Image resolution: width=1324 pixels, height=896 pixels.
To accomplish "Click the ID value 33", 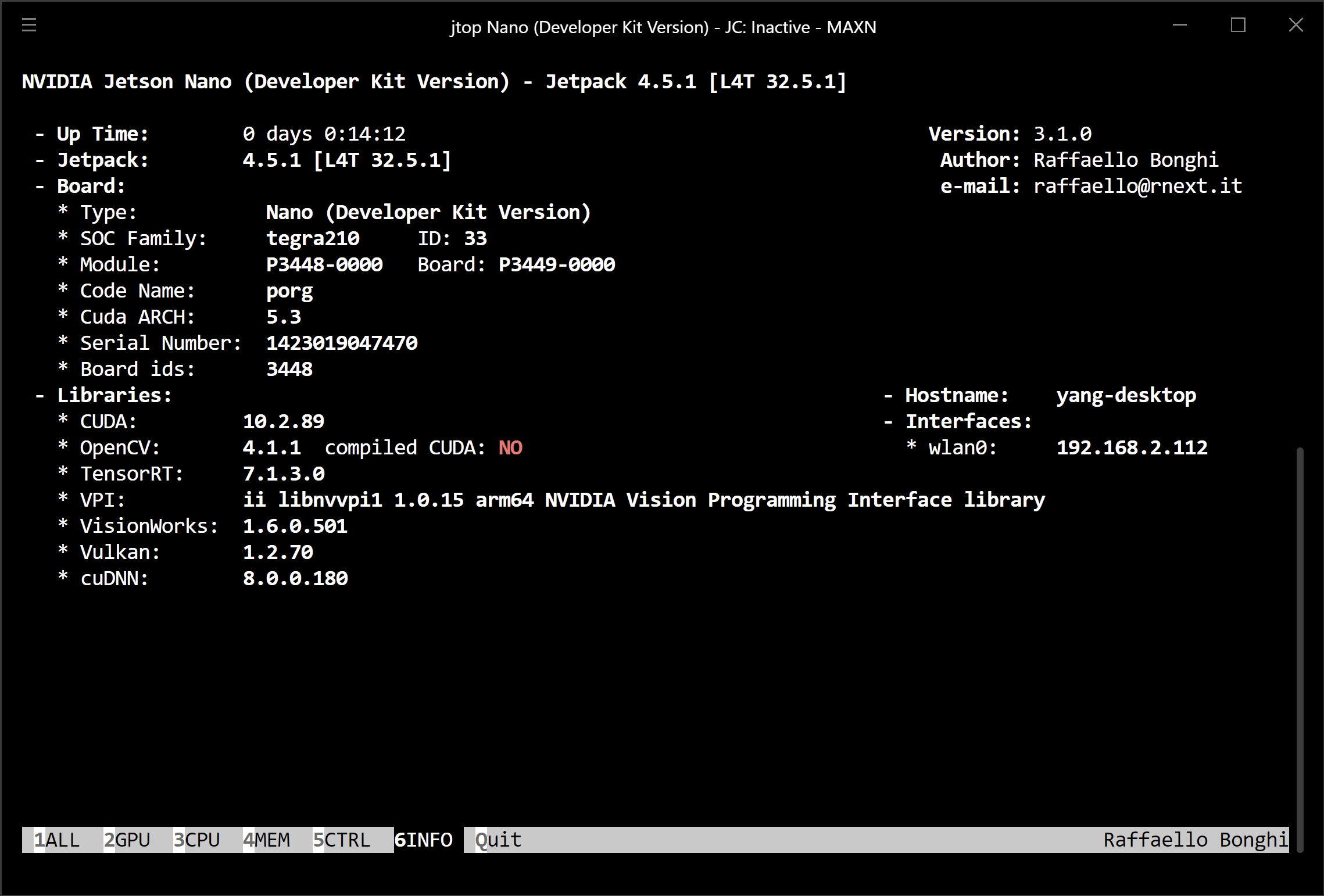I will coord(475,238).
